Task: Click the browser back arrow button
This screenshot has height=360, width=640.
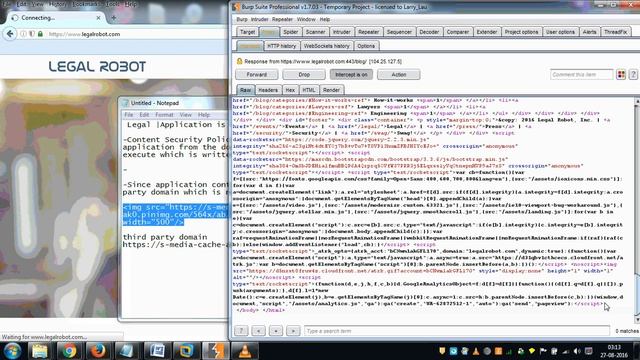Action: 10,34
